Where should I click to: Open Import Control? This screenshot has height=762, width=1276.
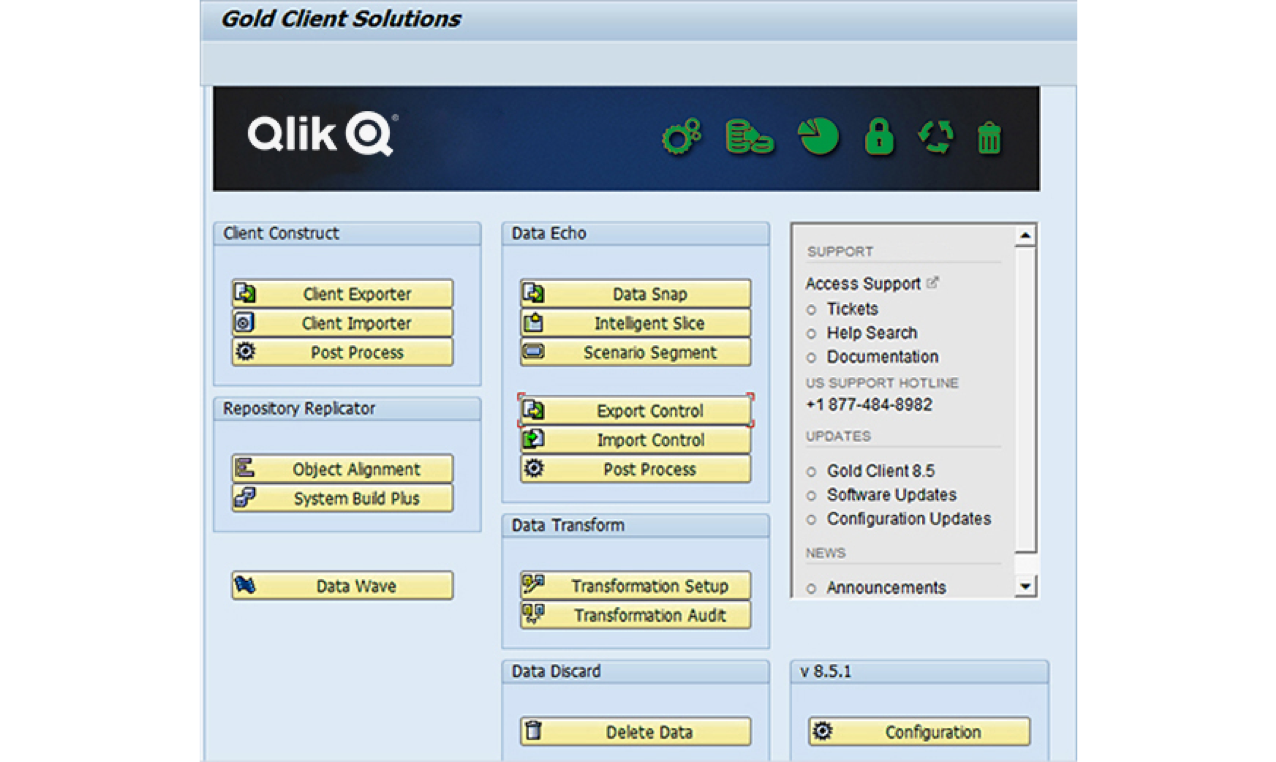[635, 440]
